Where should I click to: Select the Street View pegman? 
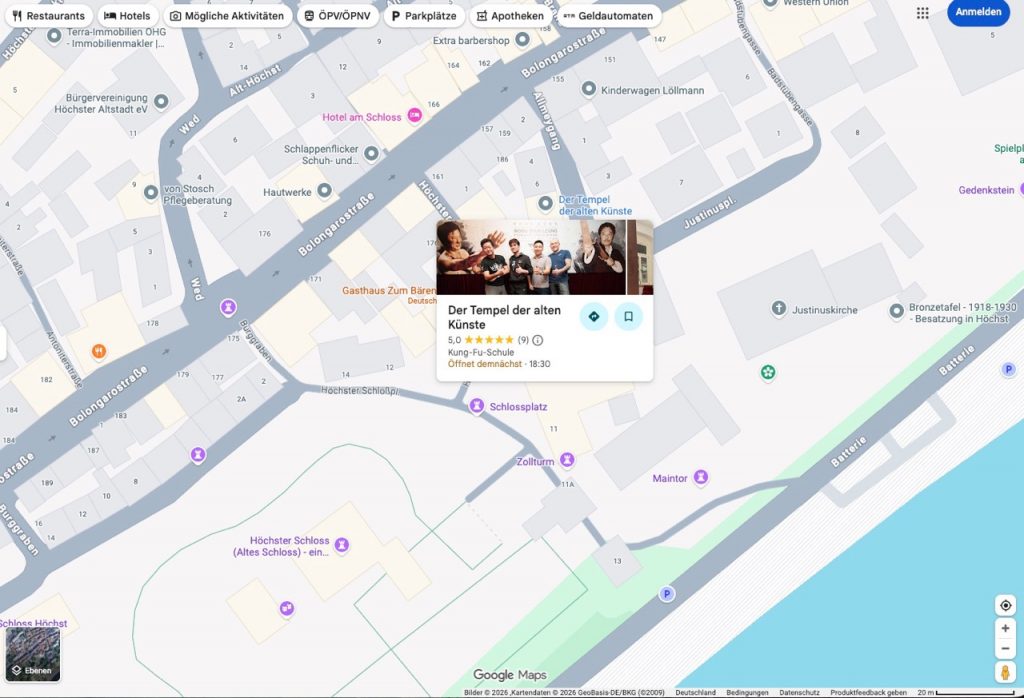1005,672
